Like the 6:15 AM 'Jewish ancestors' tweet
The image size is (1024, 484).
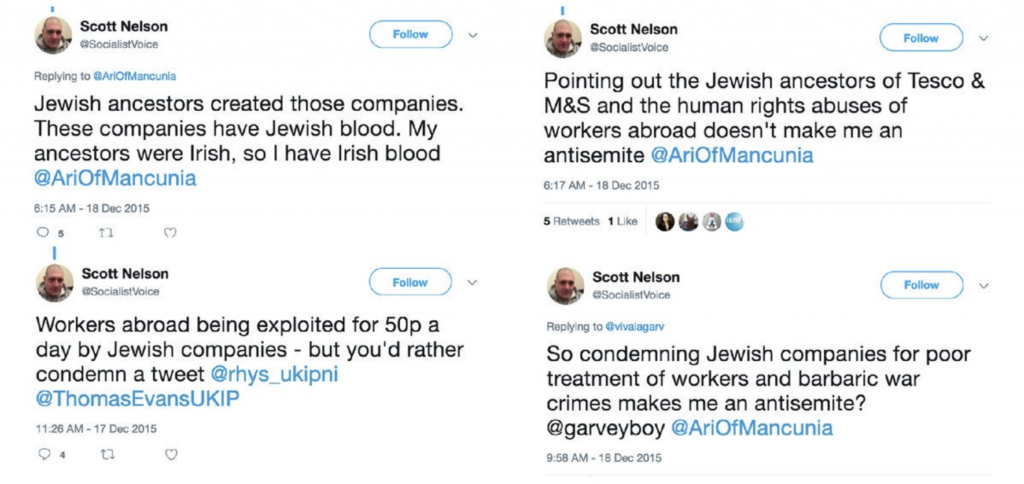169,233
